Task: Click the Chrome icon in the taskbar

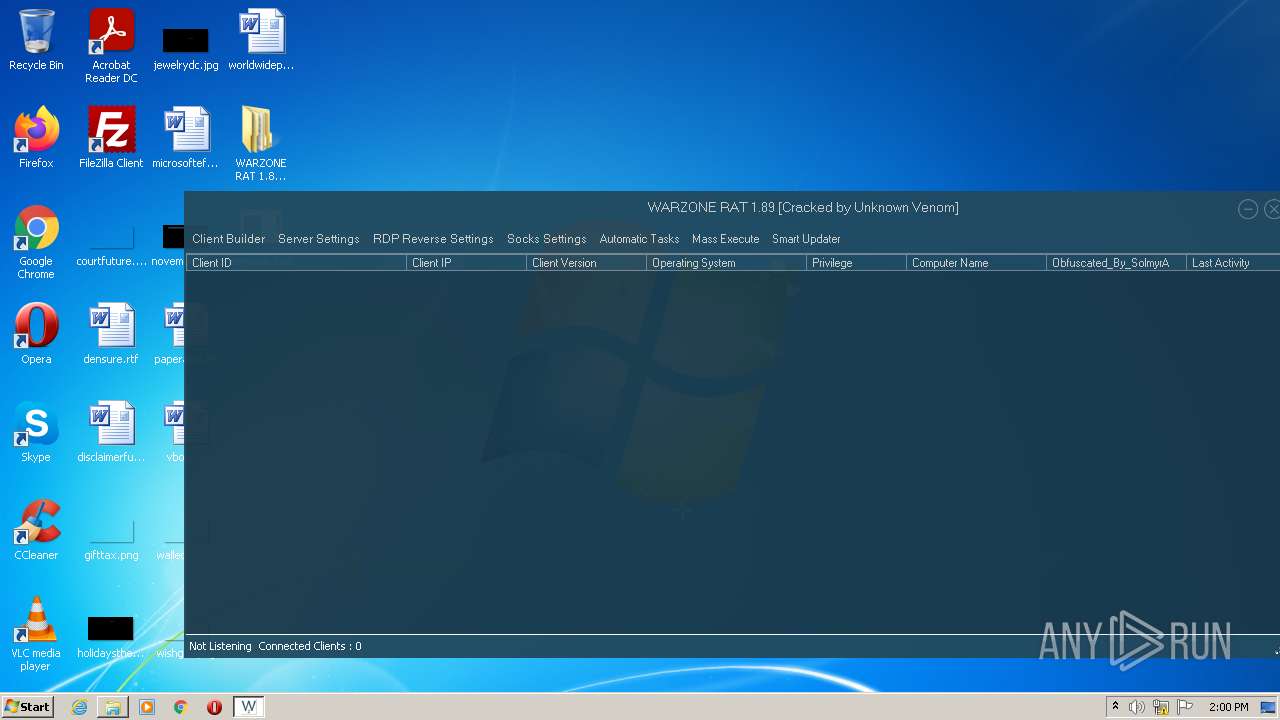Action: pyautogui.click(x=181, y=707)
